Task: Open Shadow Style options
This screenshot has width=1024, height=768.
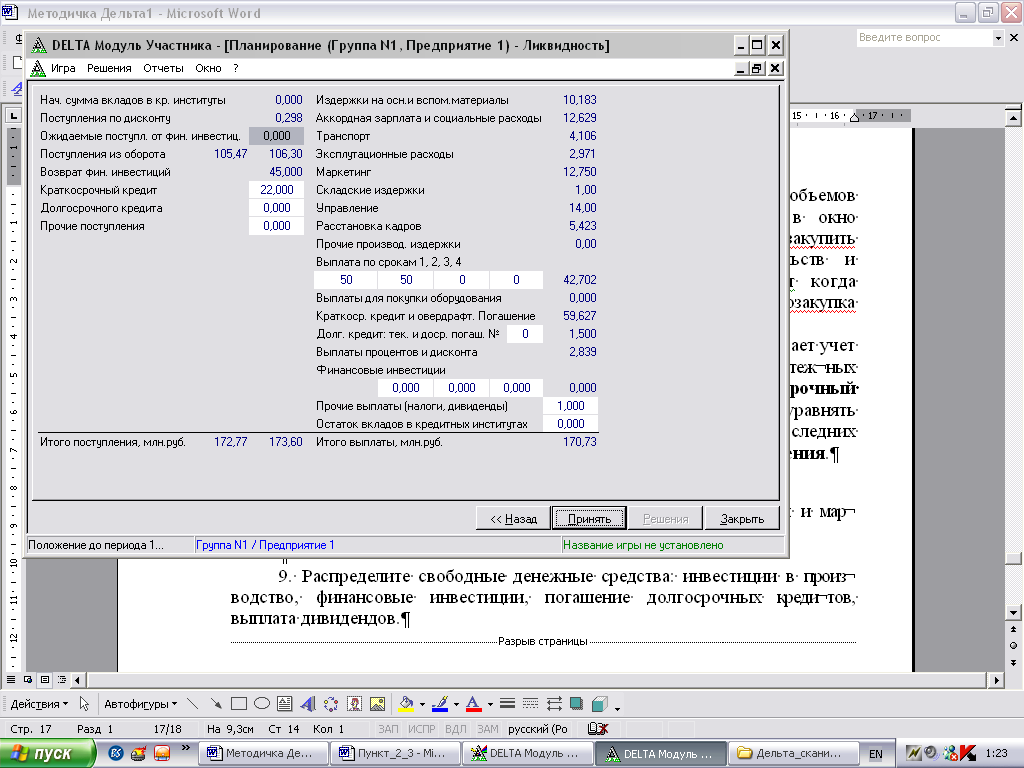Action: click(x=577, y=704)
